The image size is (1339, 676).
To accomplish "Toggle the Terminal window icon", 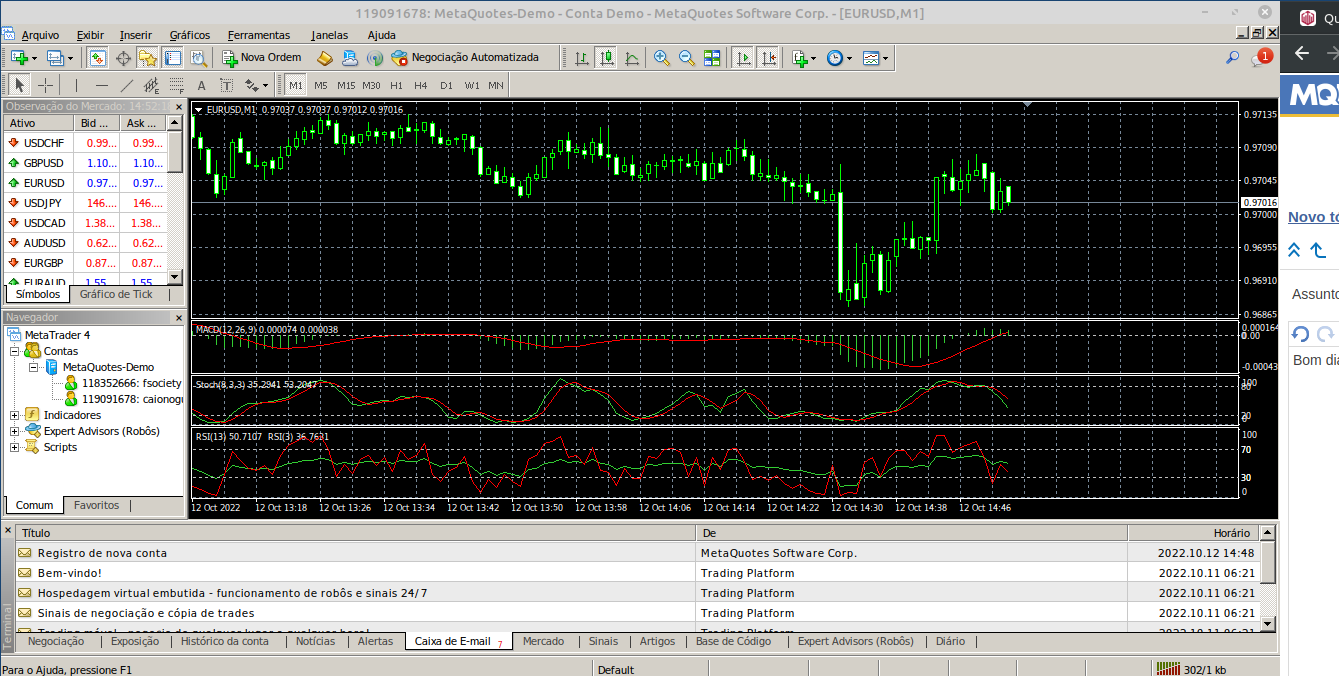I will [x=173, y=58].
